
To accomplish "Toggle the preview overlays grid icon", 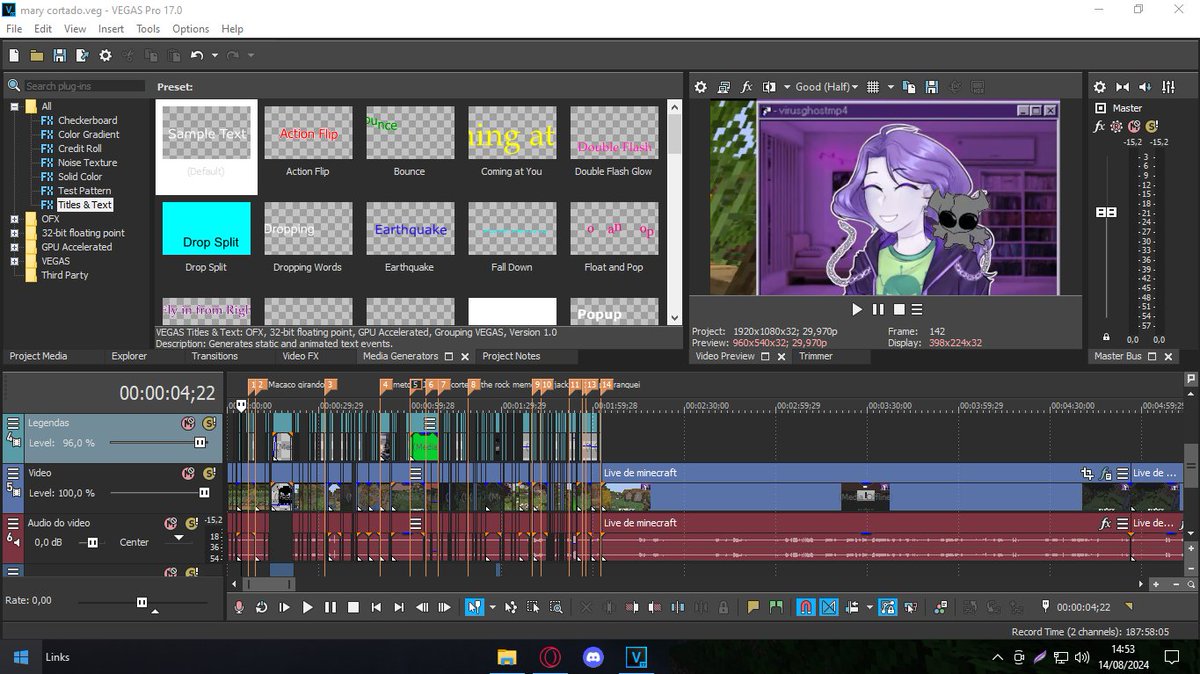I will [x=873, y=87].
